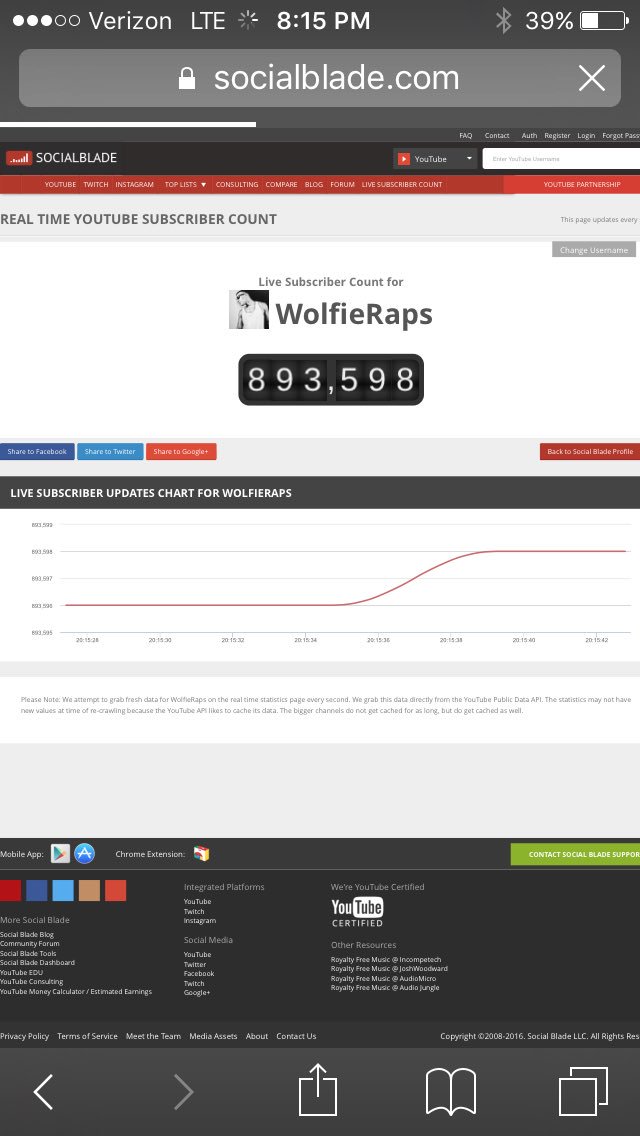Image resolution: width=640 pixels, height=1136 pixels.
Task: Click Royalty Free Music @ AudioMicro
Action: point(383,978)
